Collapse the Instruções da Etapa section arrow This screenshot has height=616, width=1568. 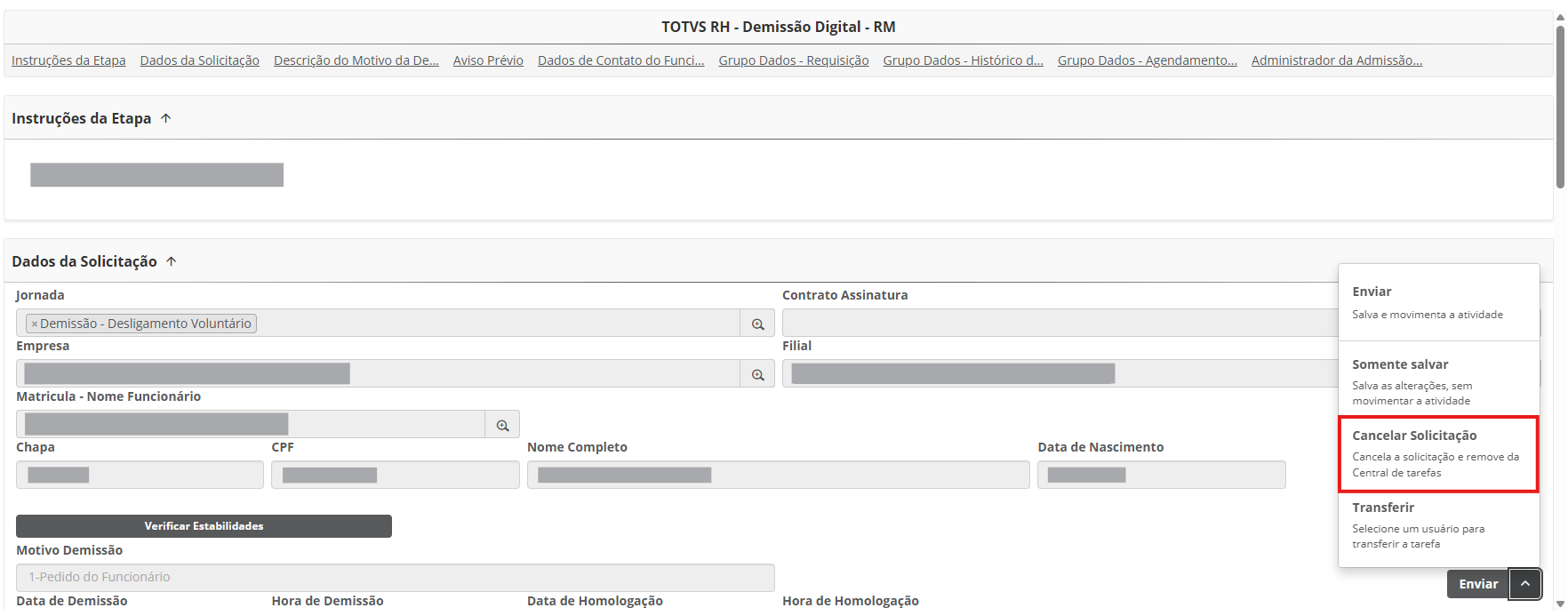click(x=166, y=118)
